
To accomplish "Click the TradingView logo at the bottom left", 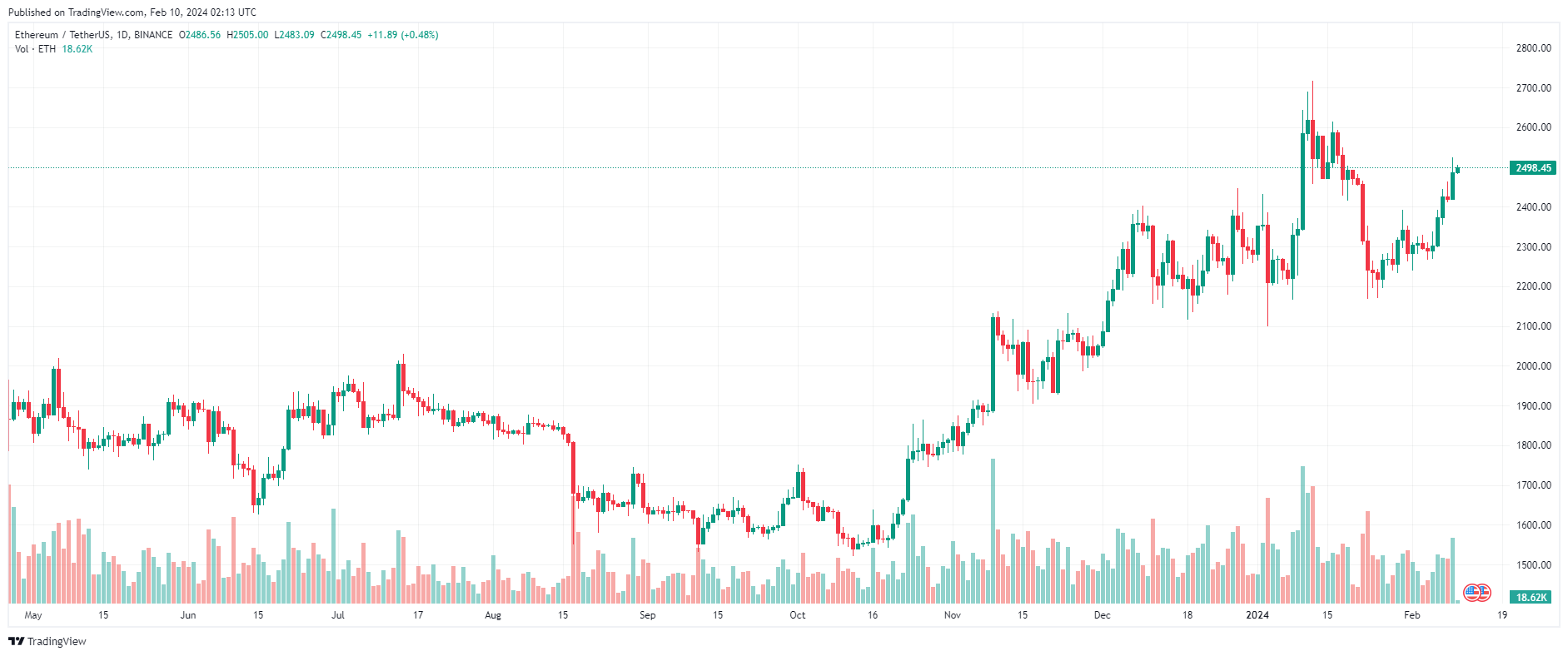I will pos(47,641).
